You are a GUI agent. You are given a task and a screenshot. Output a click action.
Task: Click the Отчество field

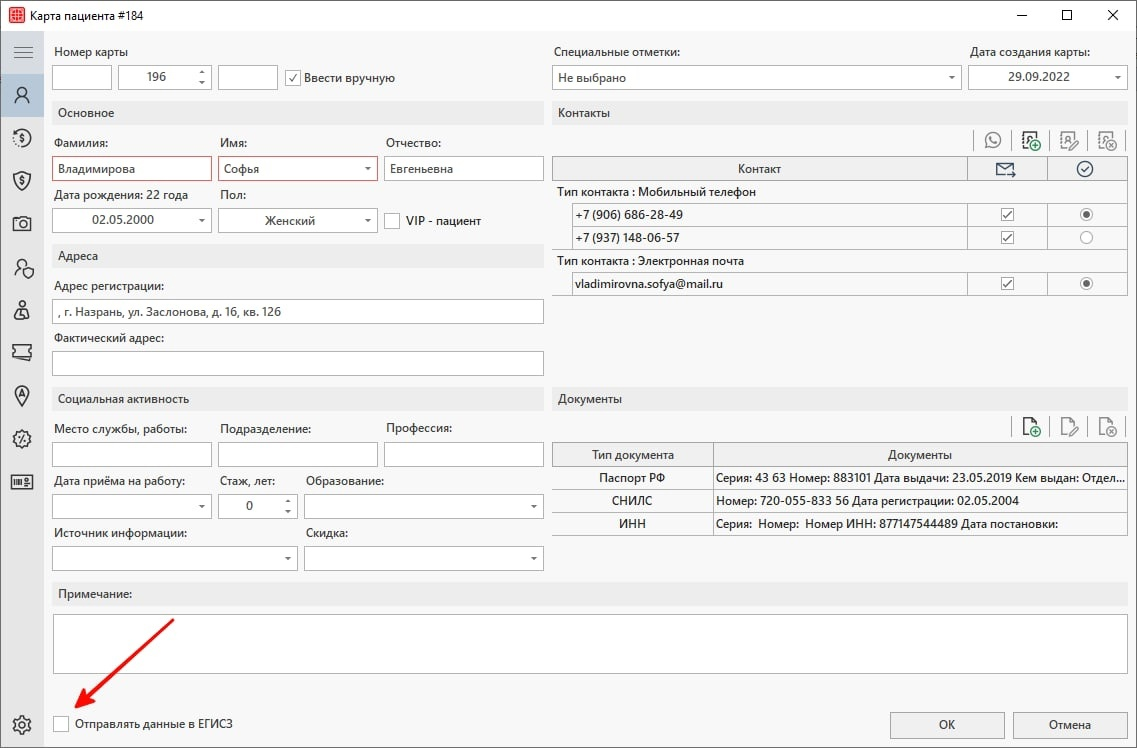click(463, 169)
